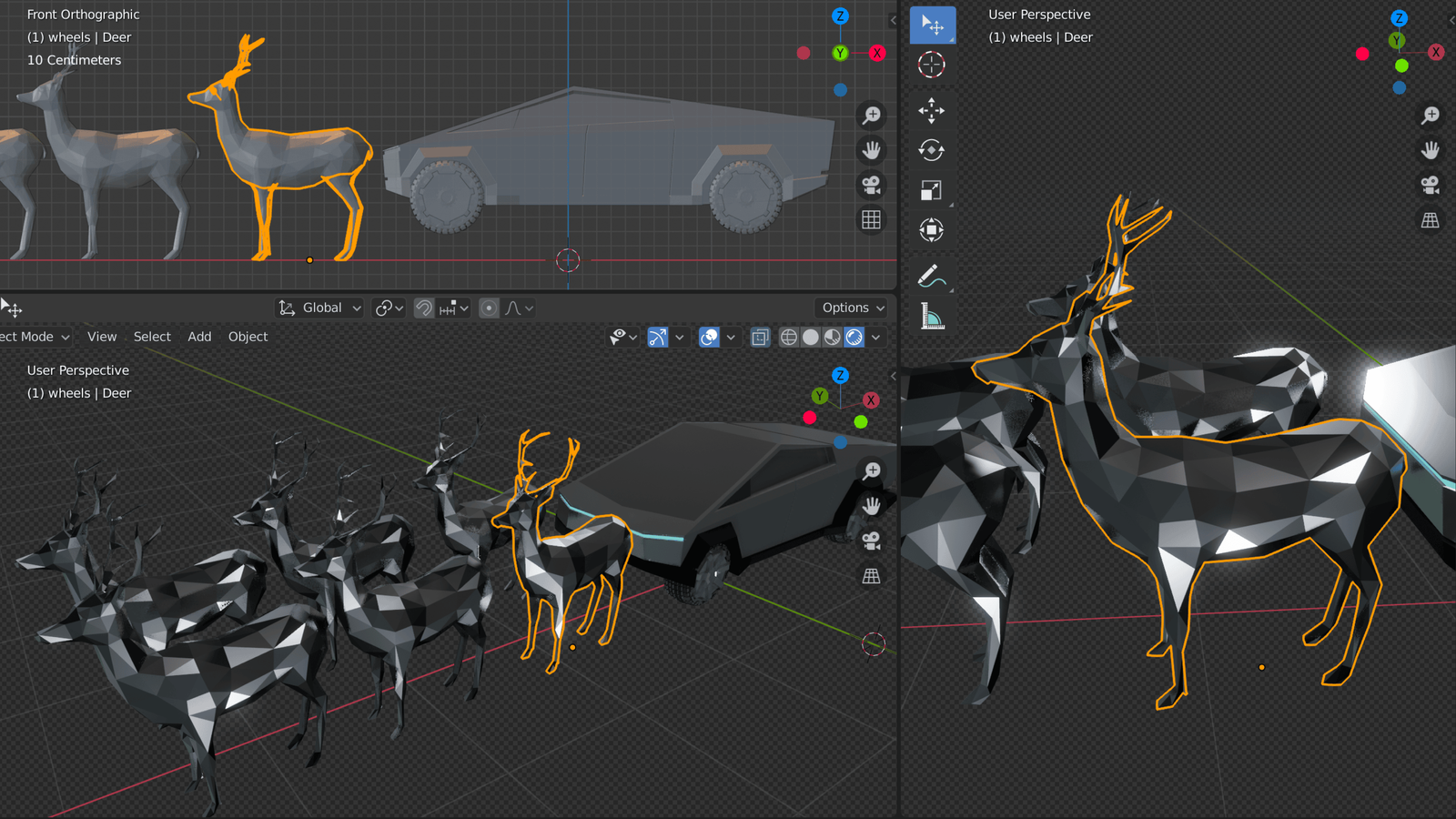Activate the Move tool

[x=931, y=111]
